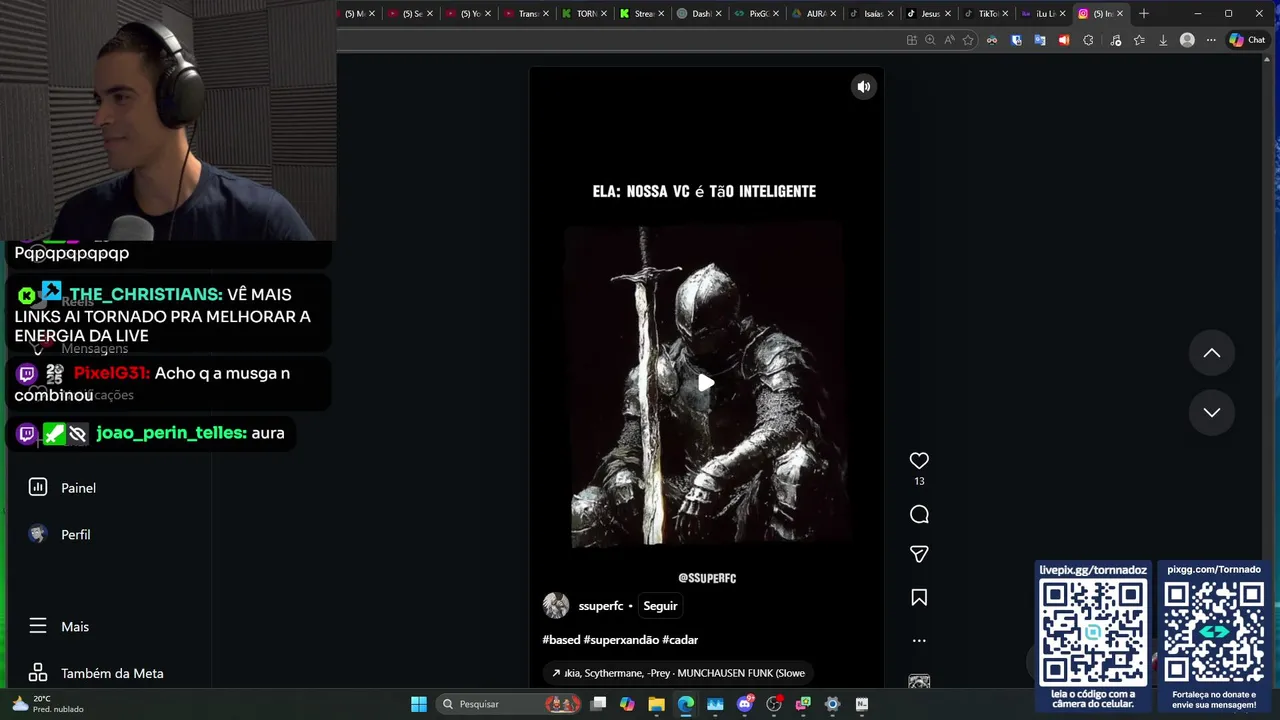This screenshot has height=720, width=1280.
Task: Open Task View on the taskbar
Action: point(598,704)
